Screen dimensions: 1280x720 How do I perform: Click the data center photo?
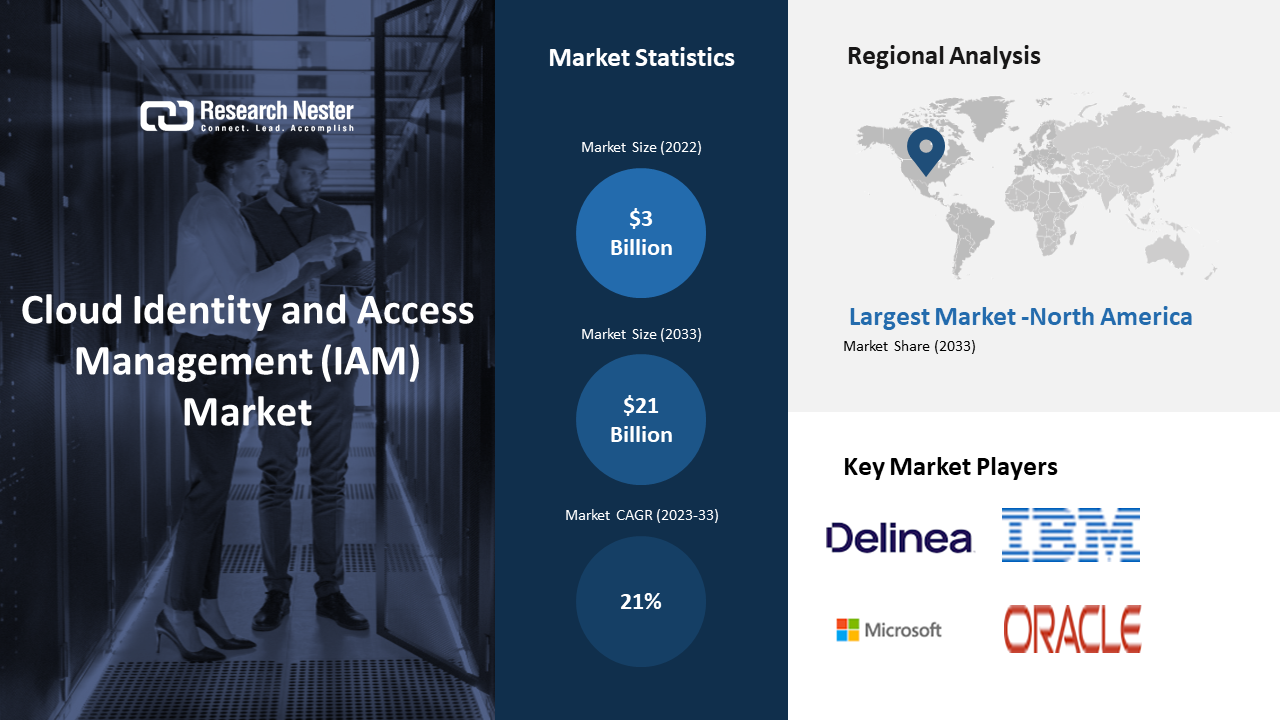tap(247, 360)
